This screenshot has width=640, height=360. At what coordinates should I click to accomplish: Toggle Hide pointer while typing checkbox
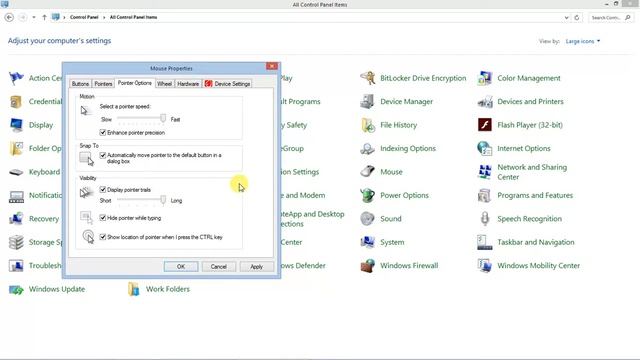103,218
